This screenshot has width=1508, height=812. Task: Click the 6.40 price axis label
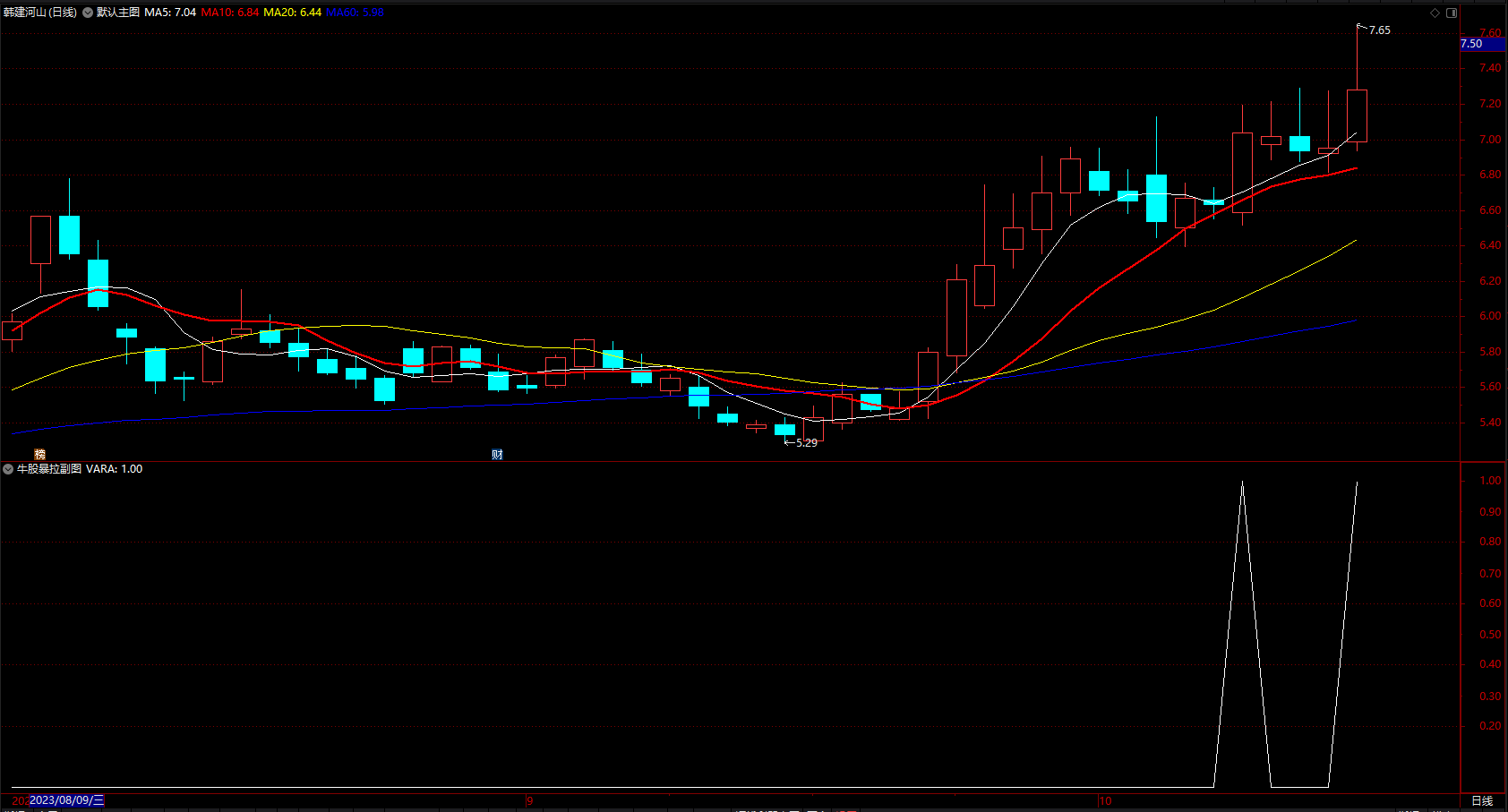[x=1490, y=245]
